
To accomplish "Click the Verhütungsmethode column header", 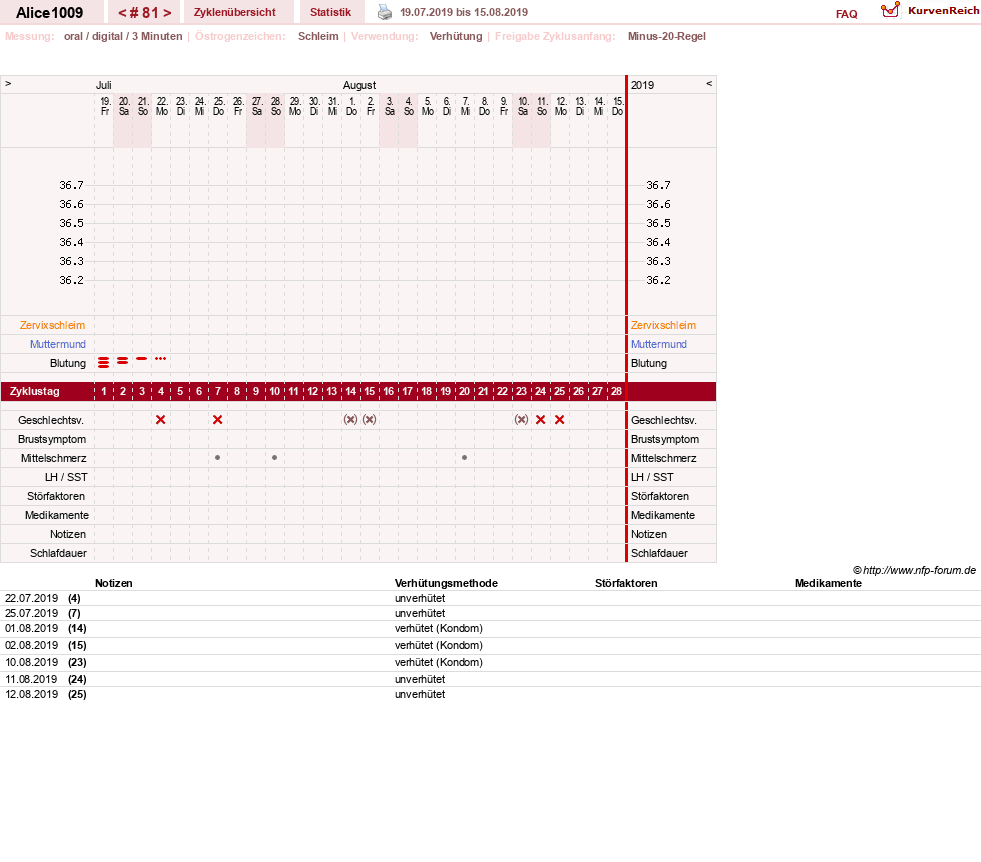I will [446, 584].
